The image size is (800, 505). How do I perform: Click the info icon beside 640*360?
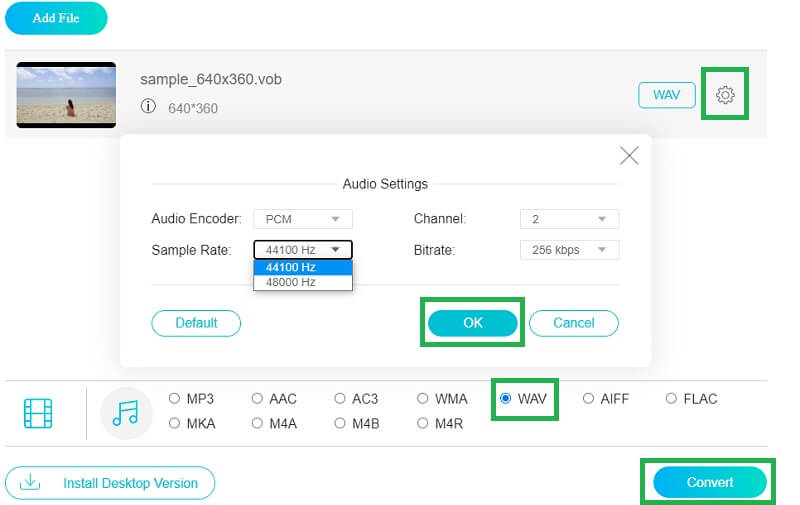pyautogui.click(x=148, y=107)
